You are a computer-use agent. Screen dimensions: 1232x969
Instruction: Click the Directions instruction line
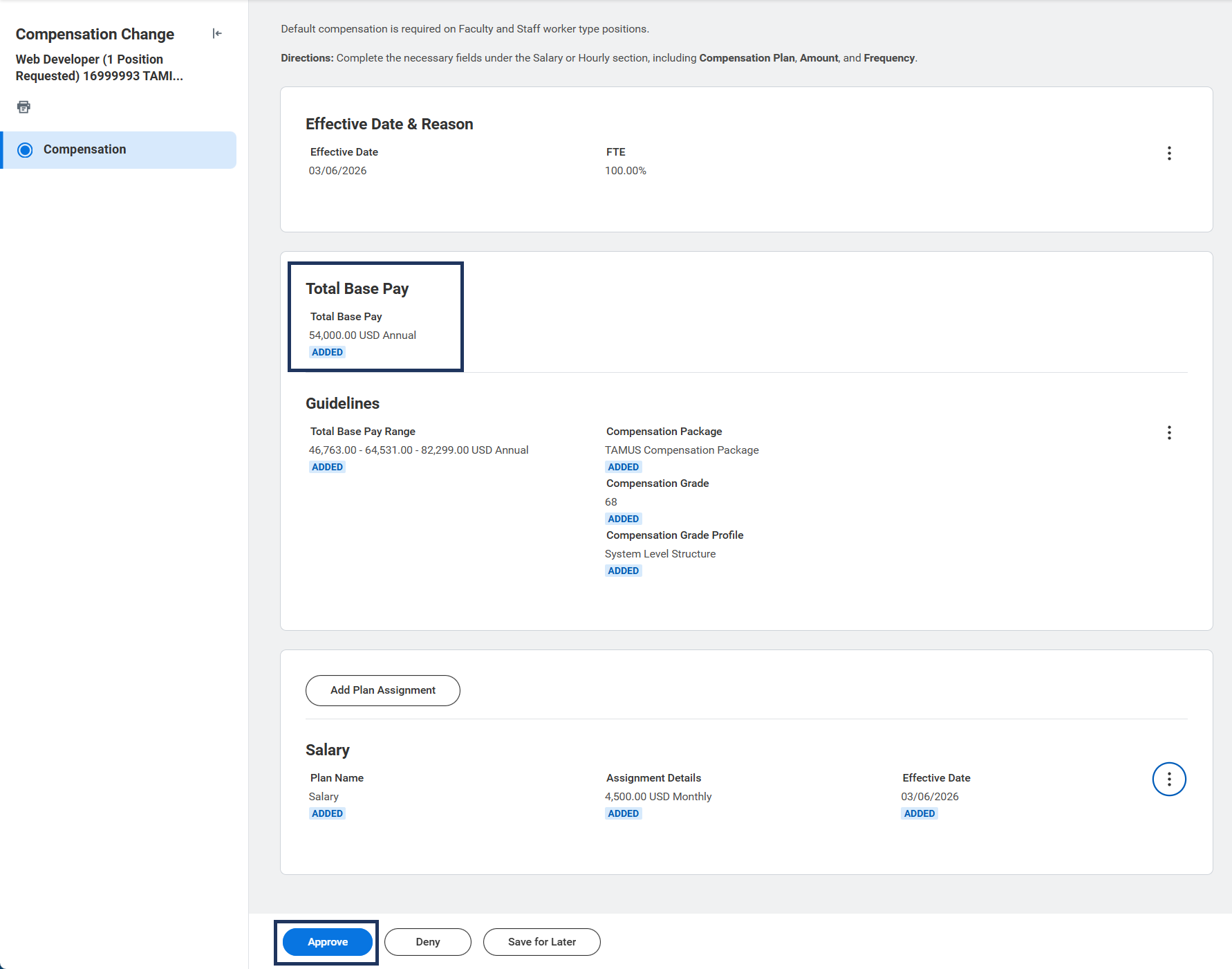pyautogui.click(x=599, y=58)
